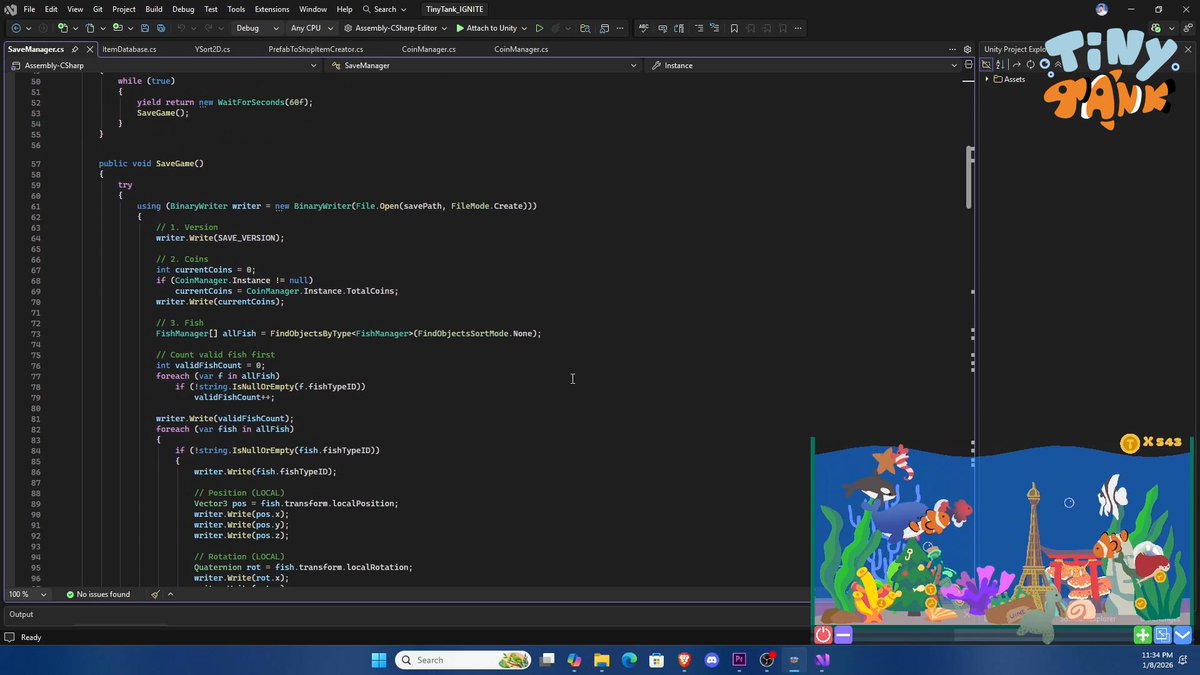The image size is (1200, 675).
Task: Switch to the PrefabToShopItemCreator.cs tab
Action: pos(316,49)
